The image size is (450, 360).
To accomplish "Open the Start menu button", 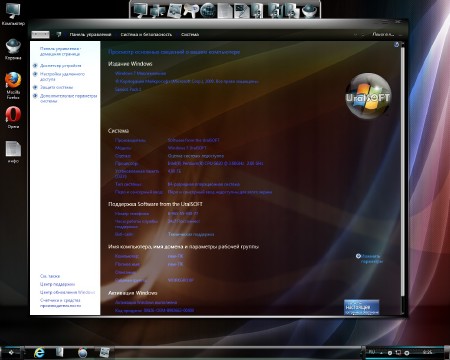I will [x=11, y=352].
